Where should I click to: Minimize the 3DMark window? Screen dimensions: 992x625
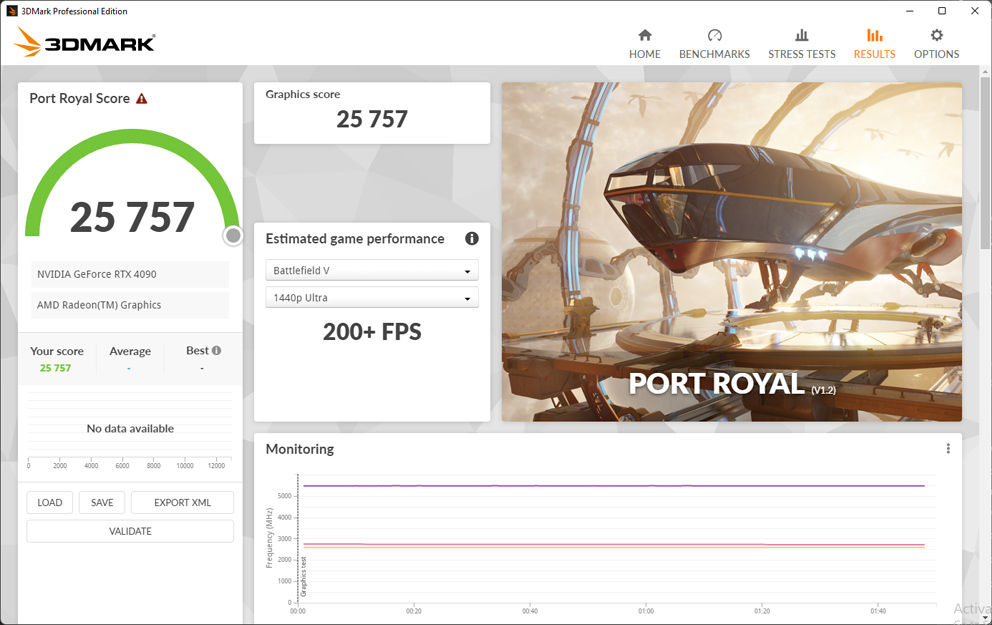coord(909,11)
